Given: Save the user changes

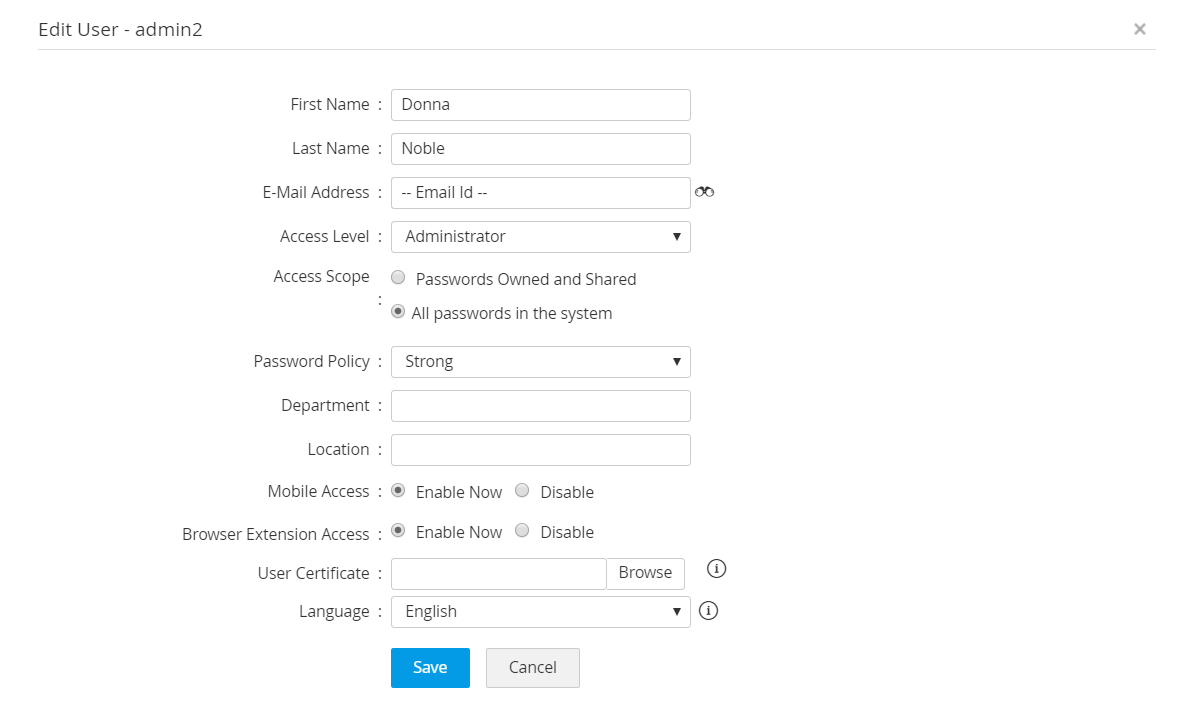Looking at the screenshot, I should click(430, 668).
